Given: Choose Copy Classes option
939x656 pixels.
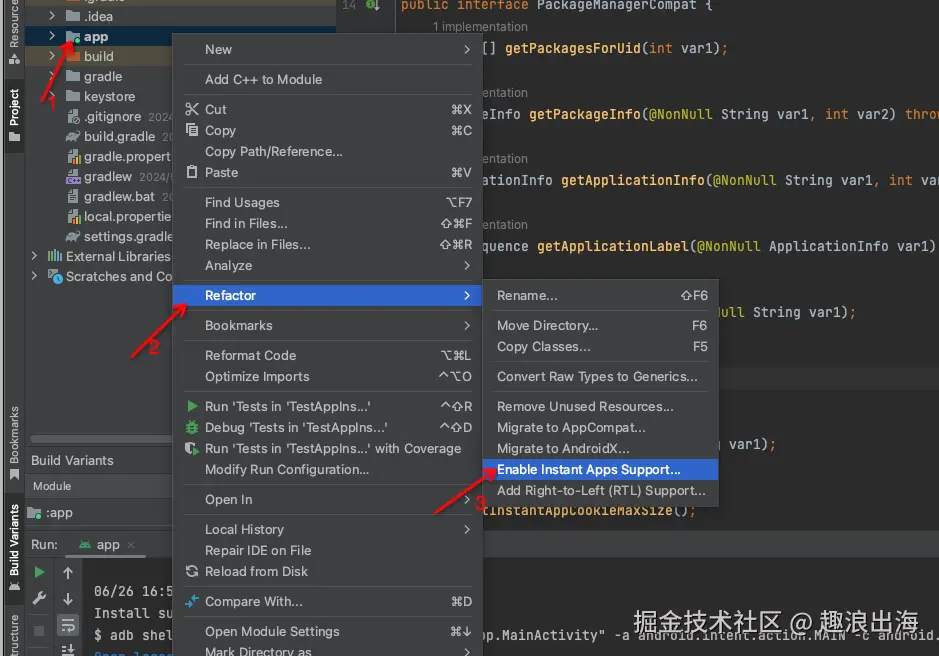Looking at the screenshot, I should pos(600,346).
